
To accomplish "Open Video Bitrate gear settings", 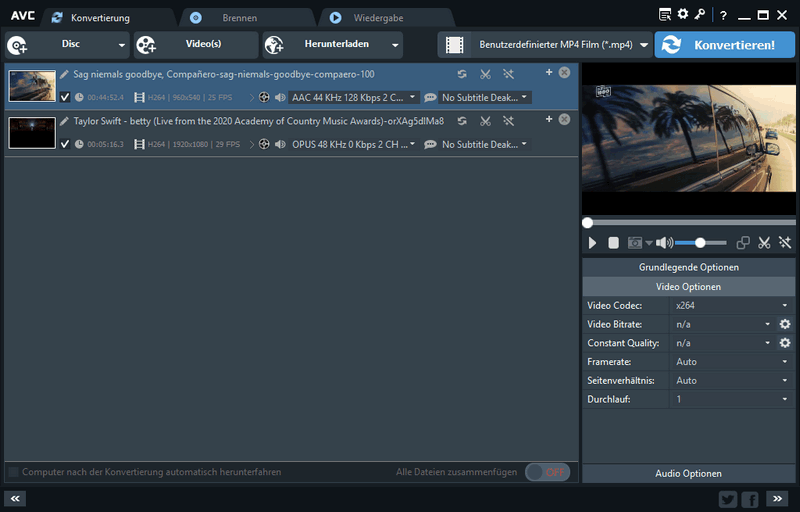I will (x=785, y=324).
